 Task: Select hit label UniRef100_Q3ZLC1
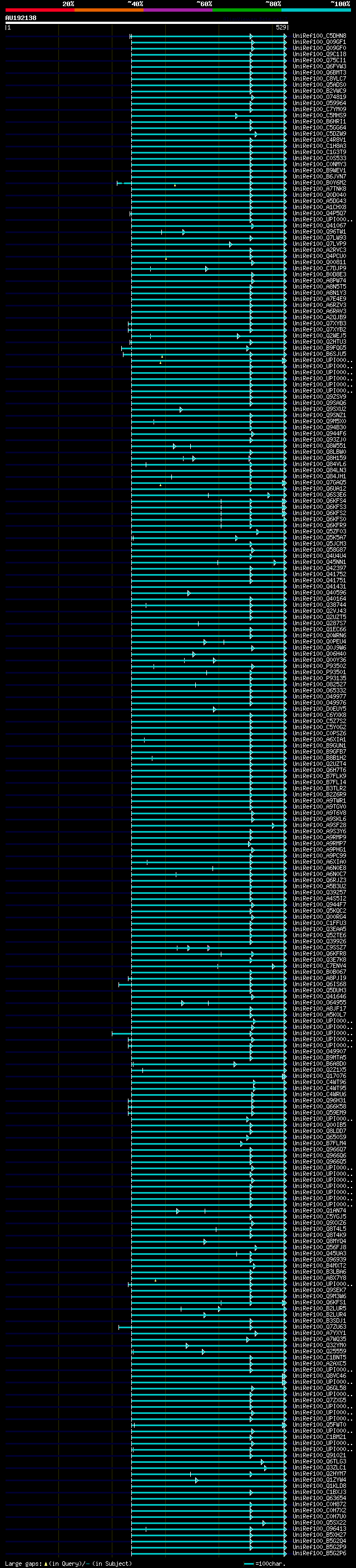tap(319, 1467)
